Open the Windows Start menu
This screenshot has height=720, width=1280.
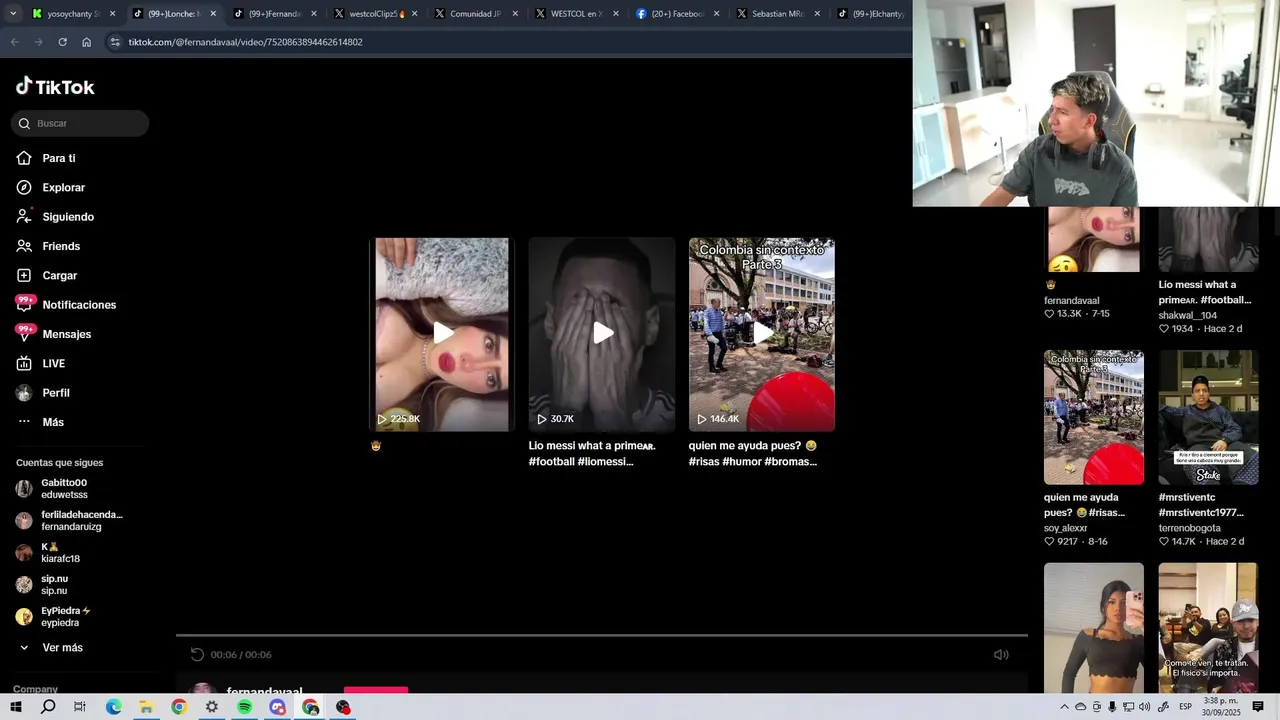tap(15, 707)
